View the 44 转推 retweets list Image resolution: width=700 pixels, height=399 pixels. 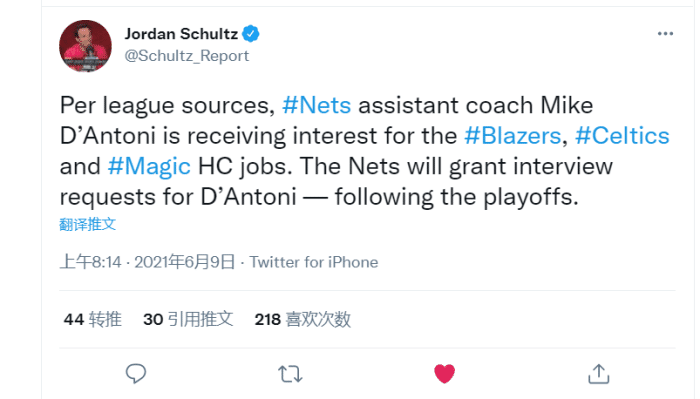pos(92,320)
